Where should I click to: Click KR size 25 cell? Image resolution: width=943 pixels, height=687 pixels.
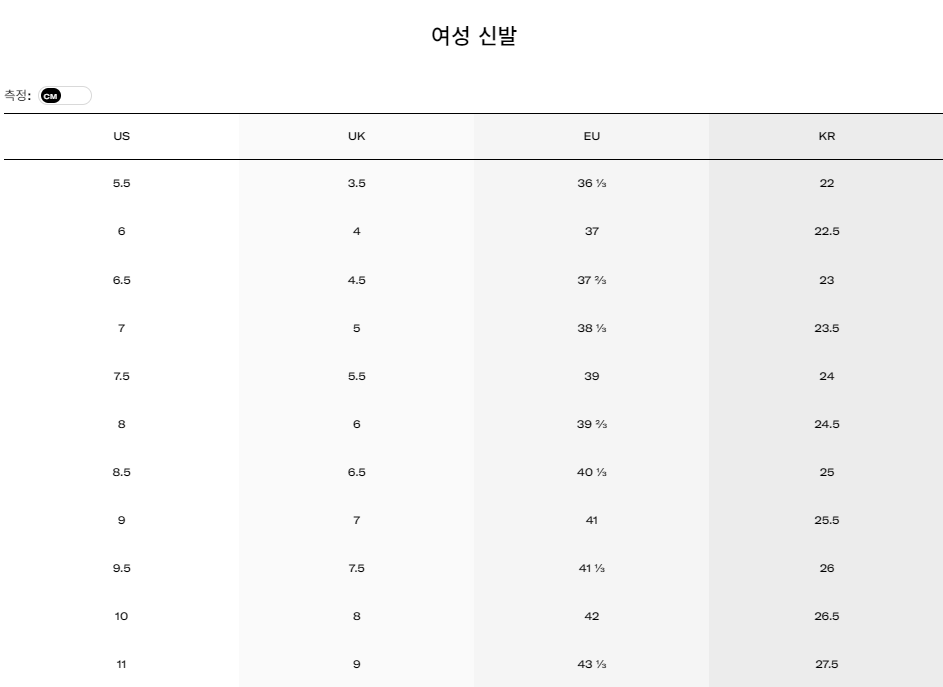[x=826, y=472]
